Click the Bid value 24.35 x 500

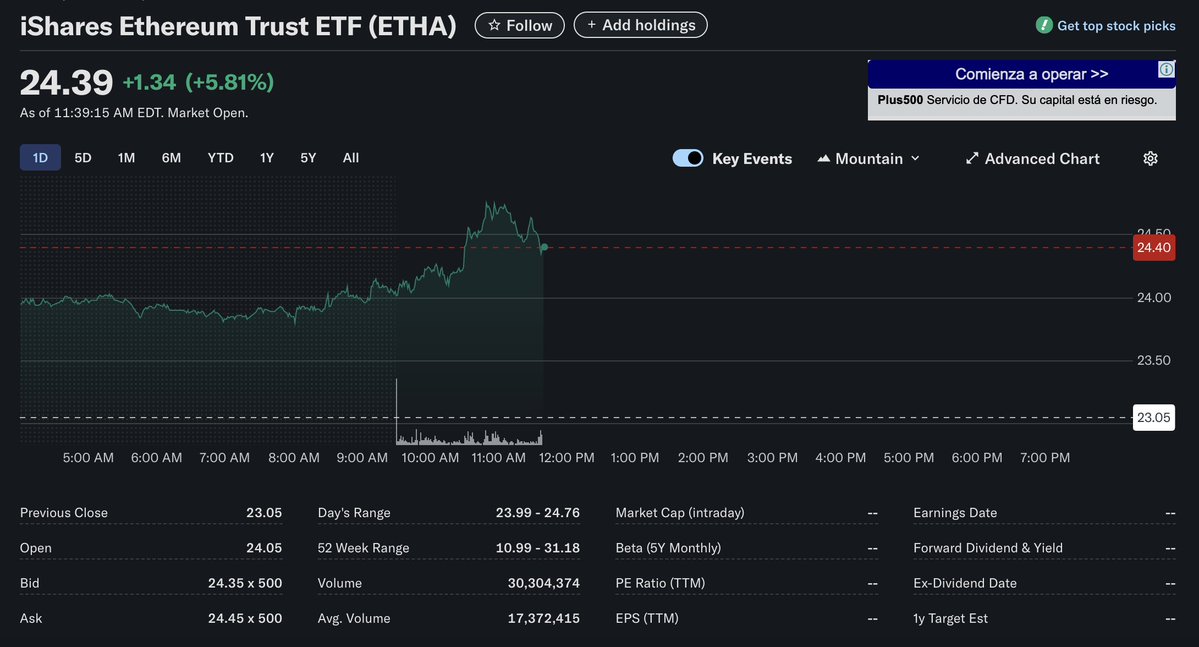245,583
